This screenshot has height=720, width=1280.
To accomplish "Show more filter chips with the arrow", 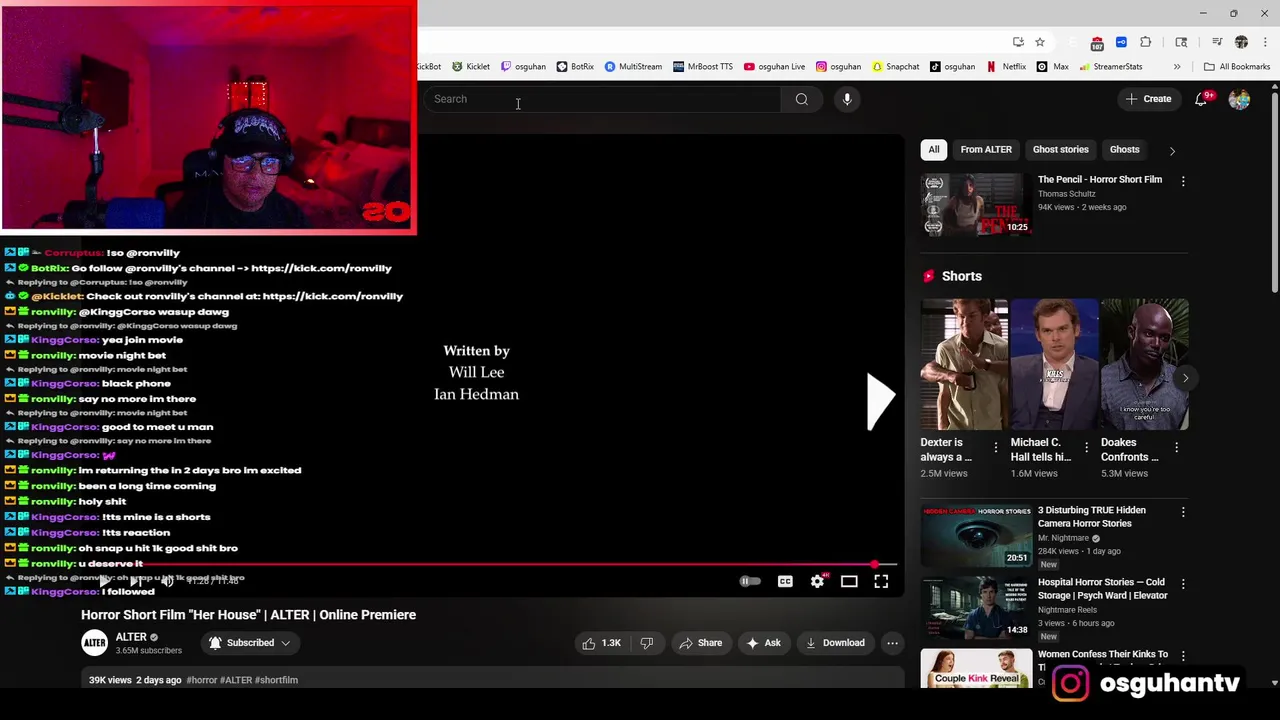I will tap(1172, 150).
